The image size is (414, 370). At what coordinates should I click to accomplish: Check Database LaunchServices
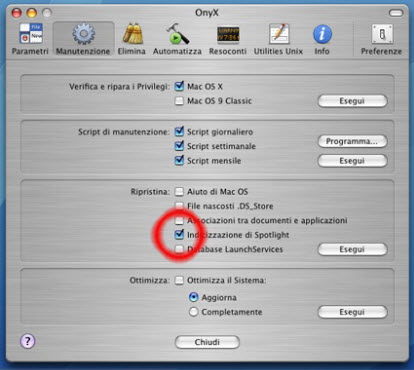pyautogui.click(x=179, y=249)
